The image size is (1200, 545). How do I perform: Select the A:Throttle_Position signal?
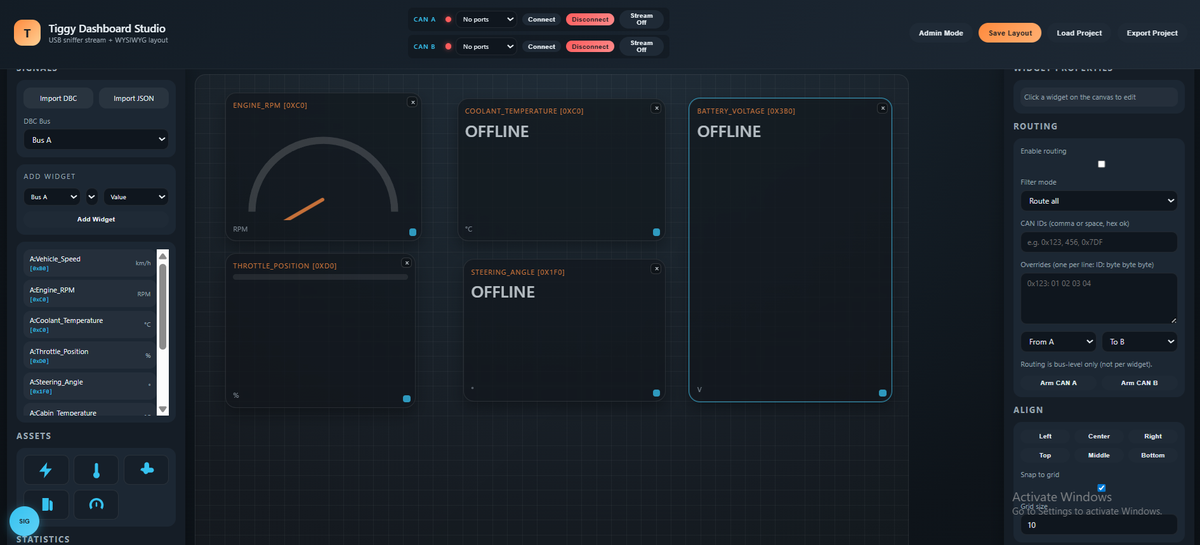point(90,356)
